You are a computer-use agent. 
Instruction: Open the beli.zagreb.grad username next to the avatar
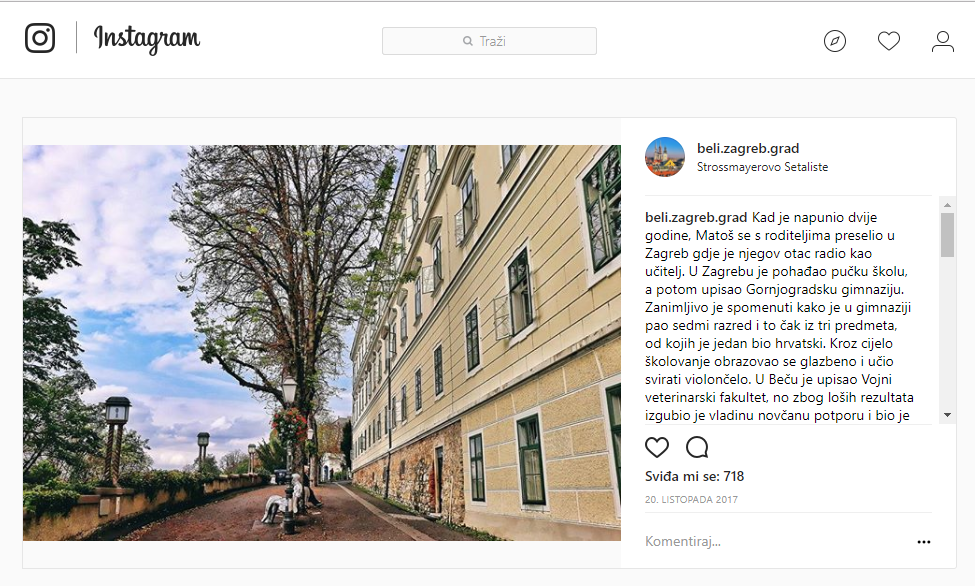coord(747,148)
